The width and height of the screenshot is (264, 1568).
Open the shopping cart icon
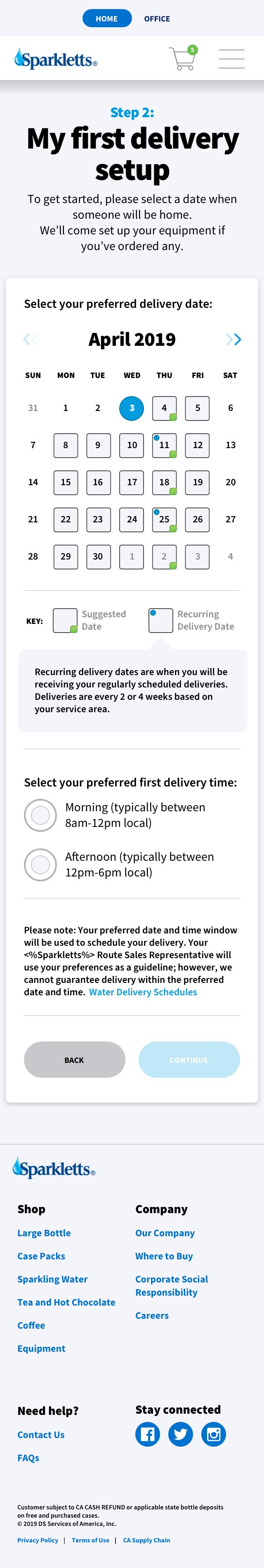pos(182,59)
